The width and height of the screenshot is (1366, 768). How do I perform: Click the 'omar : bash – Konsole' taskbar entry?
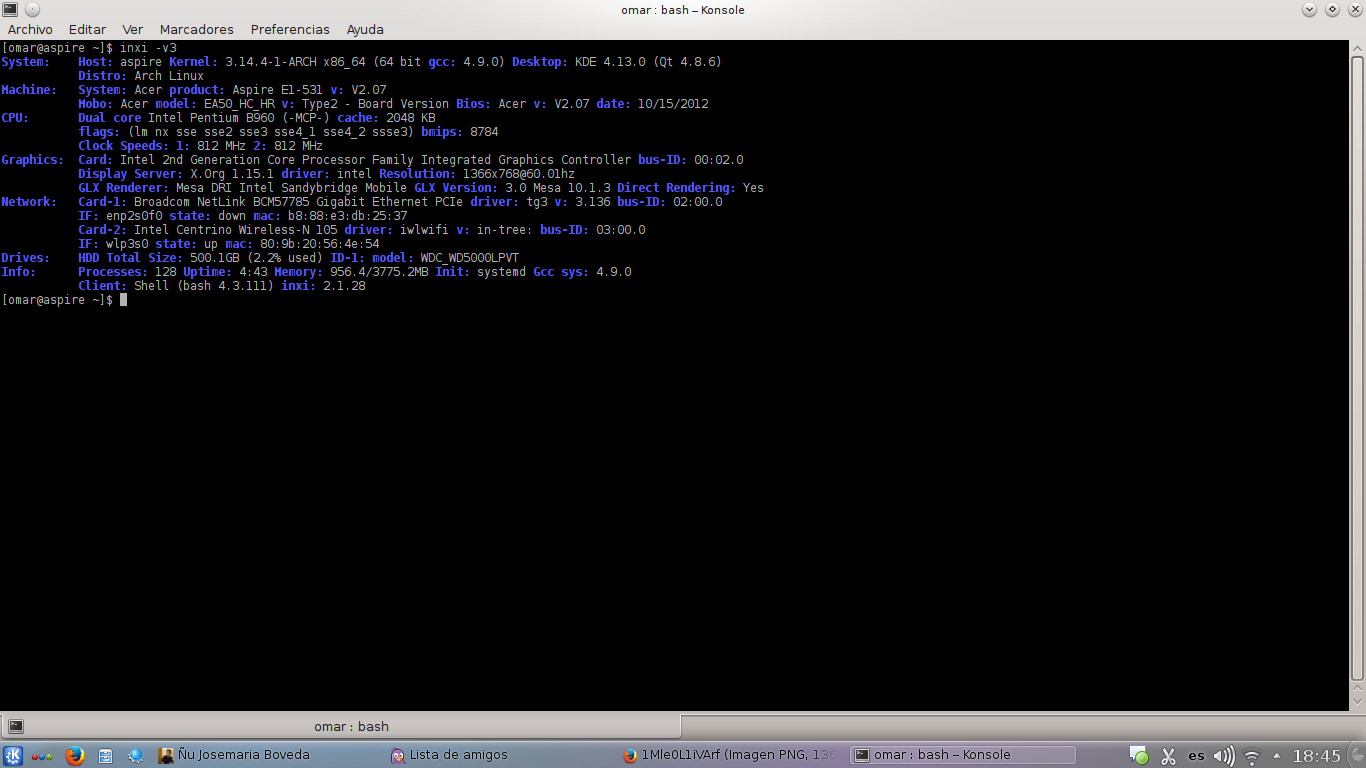(x=963, y=755)
